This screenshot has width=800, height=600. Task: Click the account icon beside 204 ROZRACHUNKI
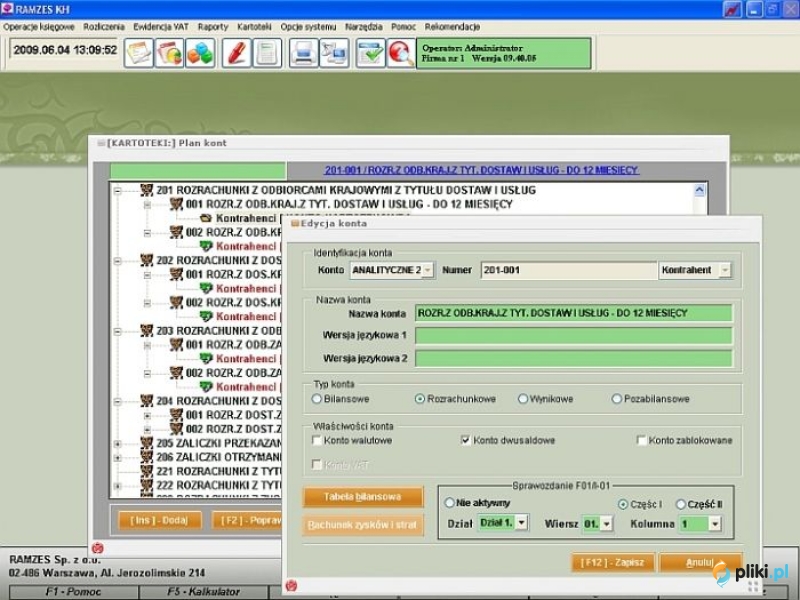(x=147, y=401)
